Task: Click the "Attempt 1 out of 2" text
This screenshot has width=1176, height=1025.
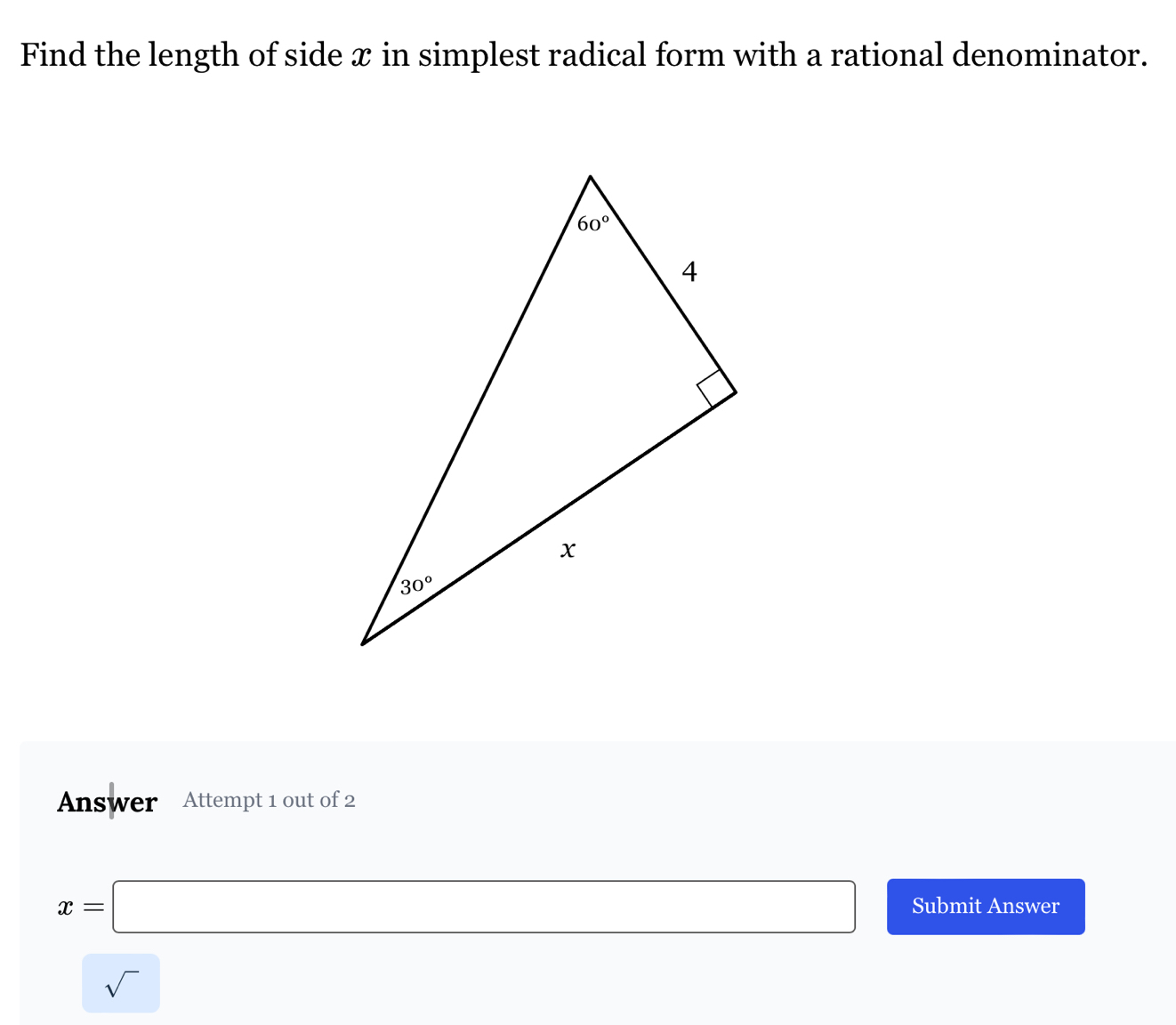Action: pyautogui.click(x=269, y=800)
